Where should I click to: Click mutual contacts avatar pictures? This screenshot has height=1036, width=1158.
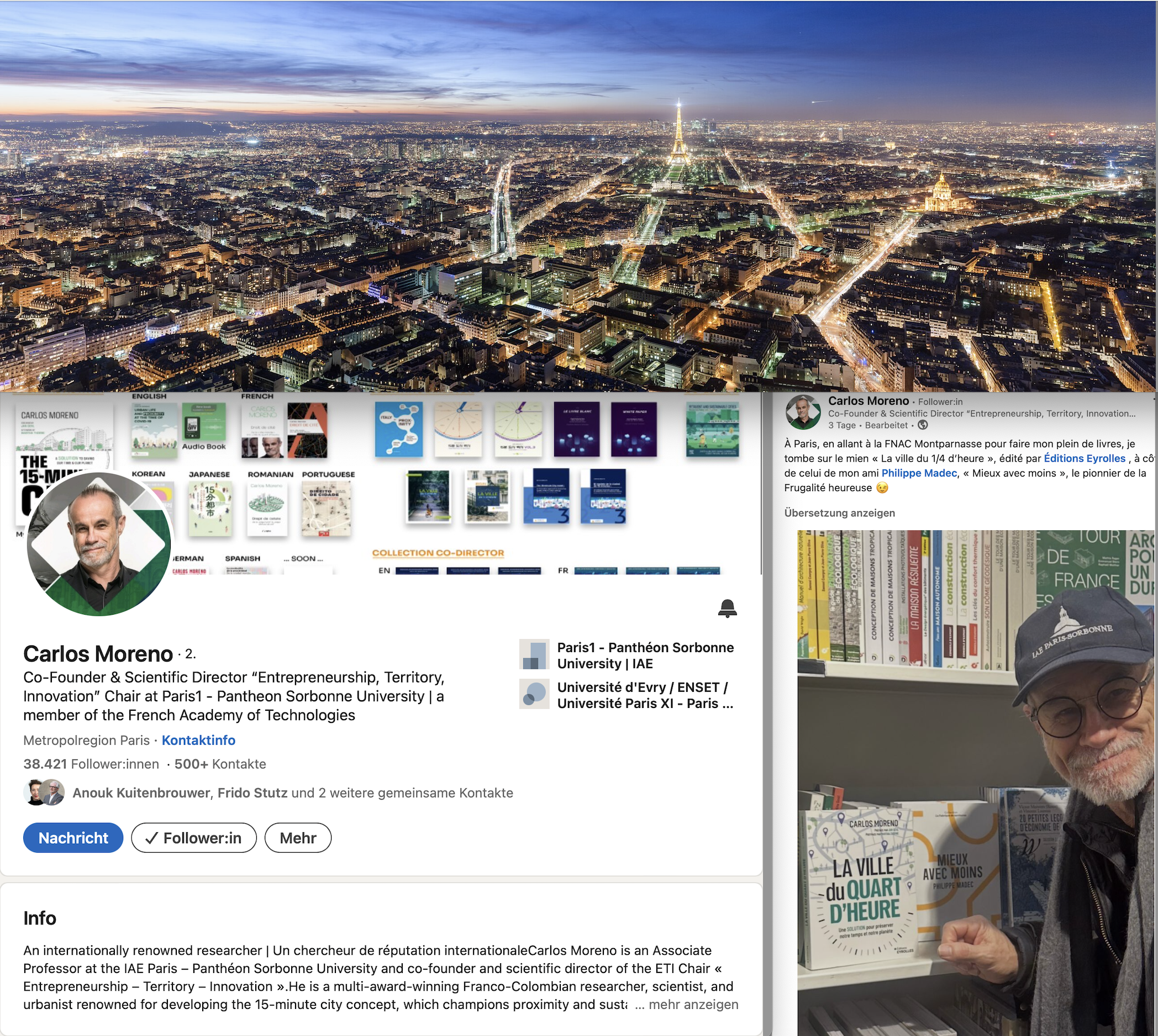44,792
